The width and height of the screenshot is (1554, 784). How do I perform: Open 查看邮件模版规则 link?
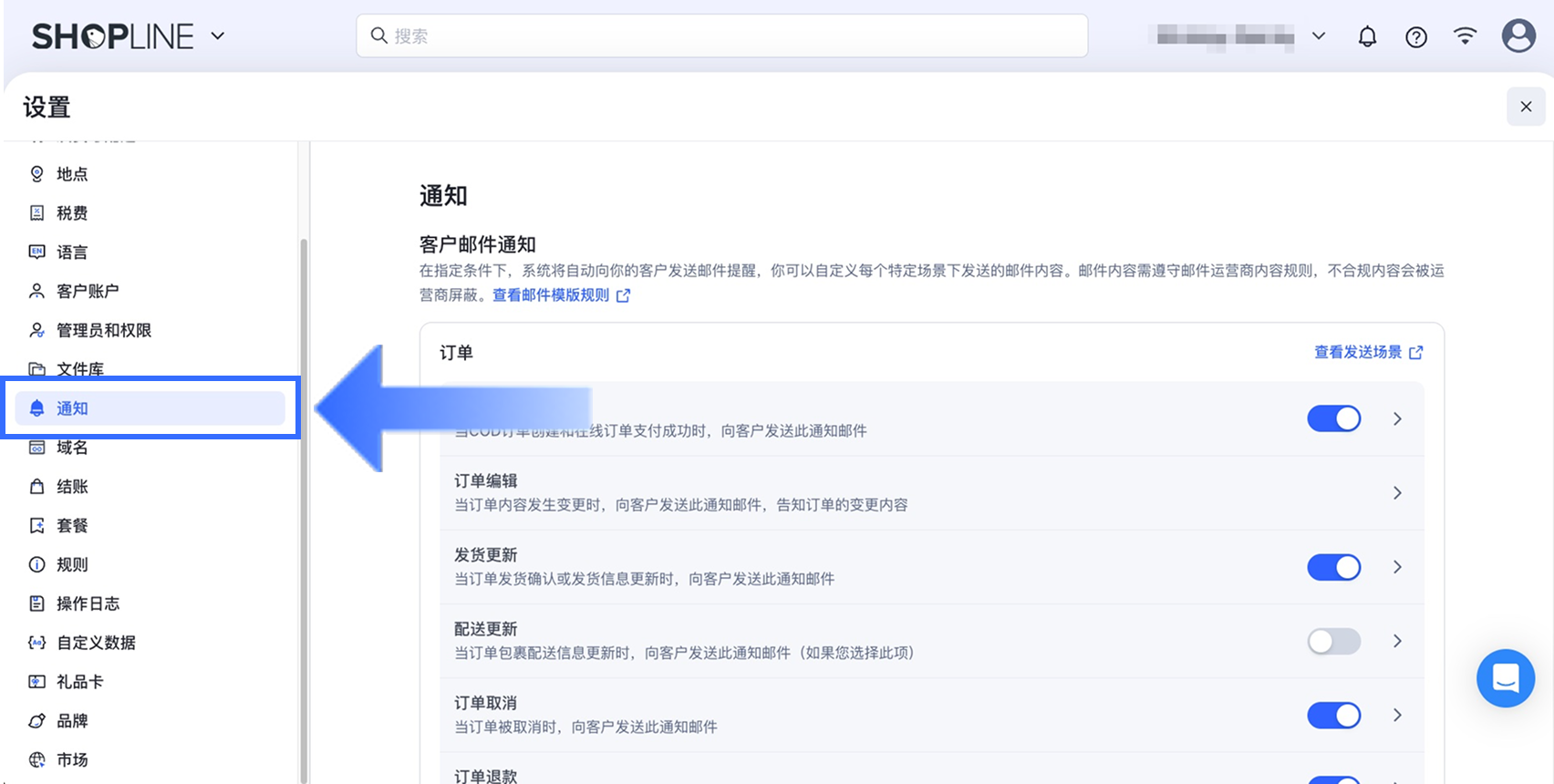[551, 295]
